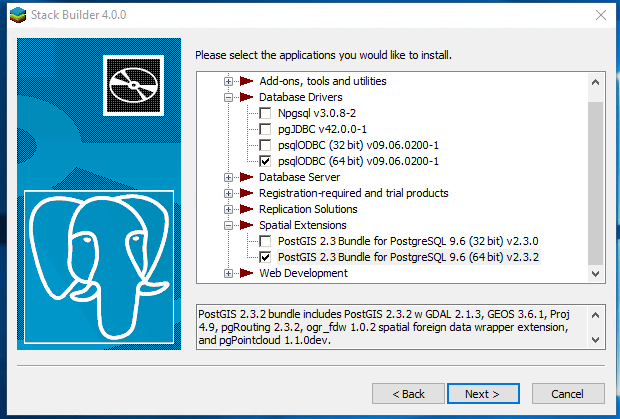Collapse the Database Drivers node
Viewport: 620px width, 419px height.
pyautogui.click(x=228, y=97)
